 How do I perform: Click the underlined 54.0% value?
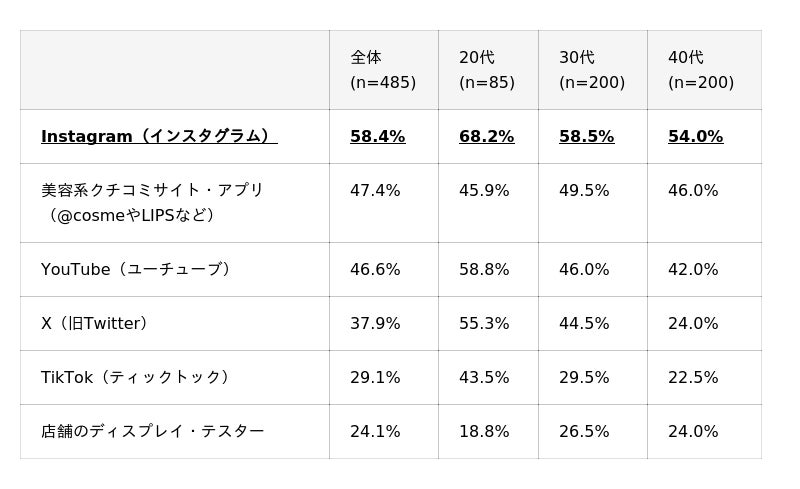point(696,136)
